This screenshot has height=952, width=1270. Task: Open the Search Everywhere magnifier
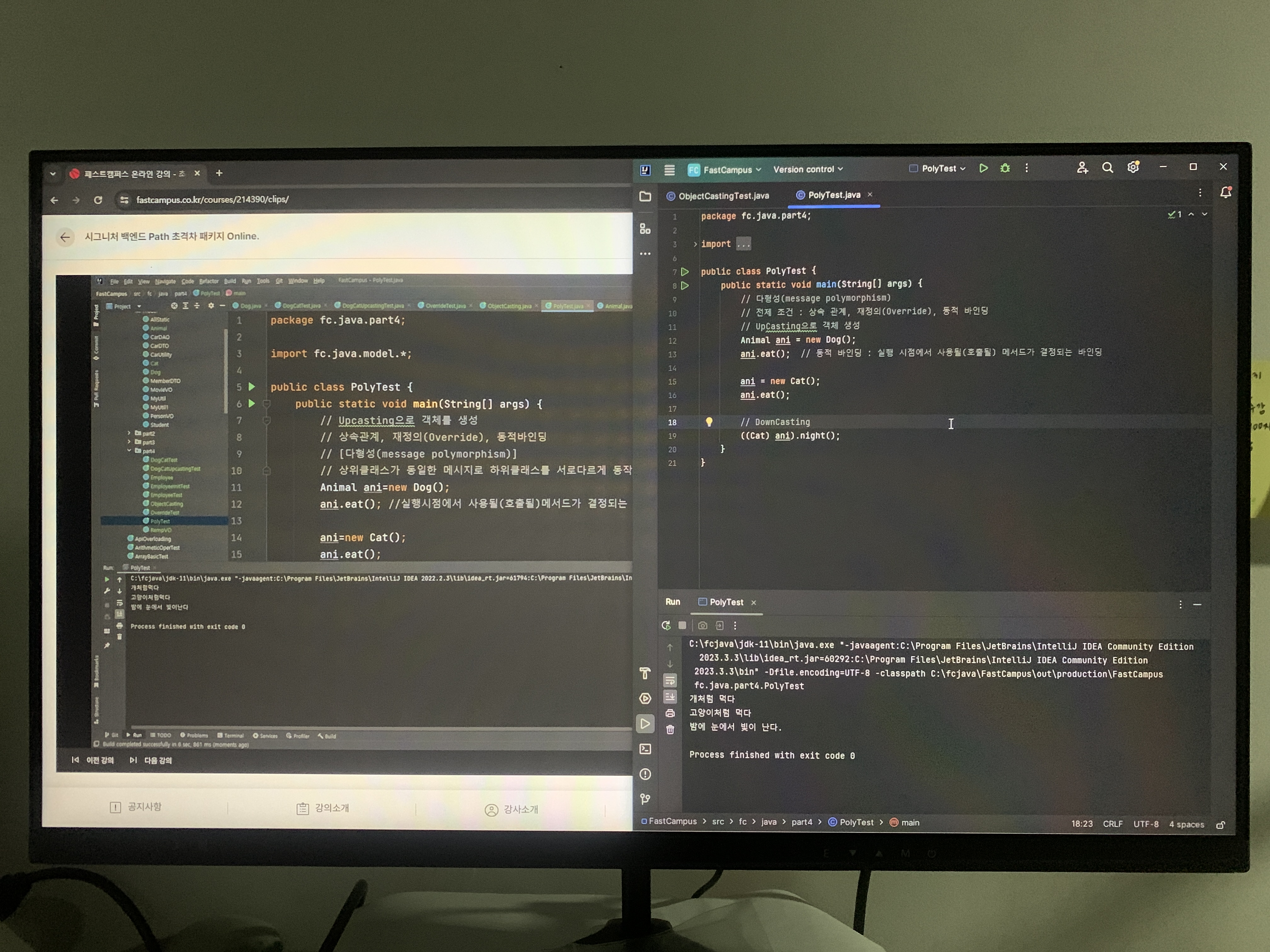pyautogui.click(x=1107, y=167)
